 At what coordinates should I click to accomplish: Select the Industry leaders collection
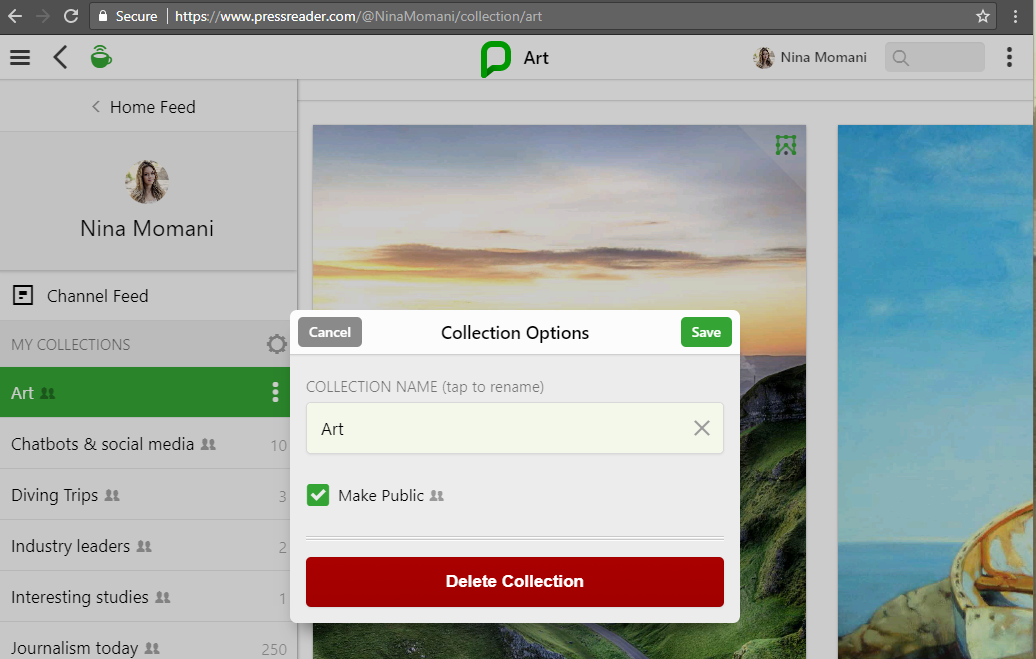pos(145,546)
